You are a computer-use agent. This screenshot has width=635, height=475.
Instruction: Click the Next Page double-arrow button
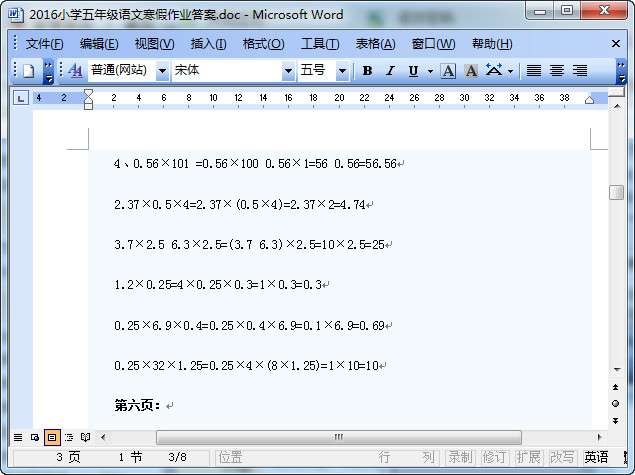pos(616,421)
